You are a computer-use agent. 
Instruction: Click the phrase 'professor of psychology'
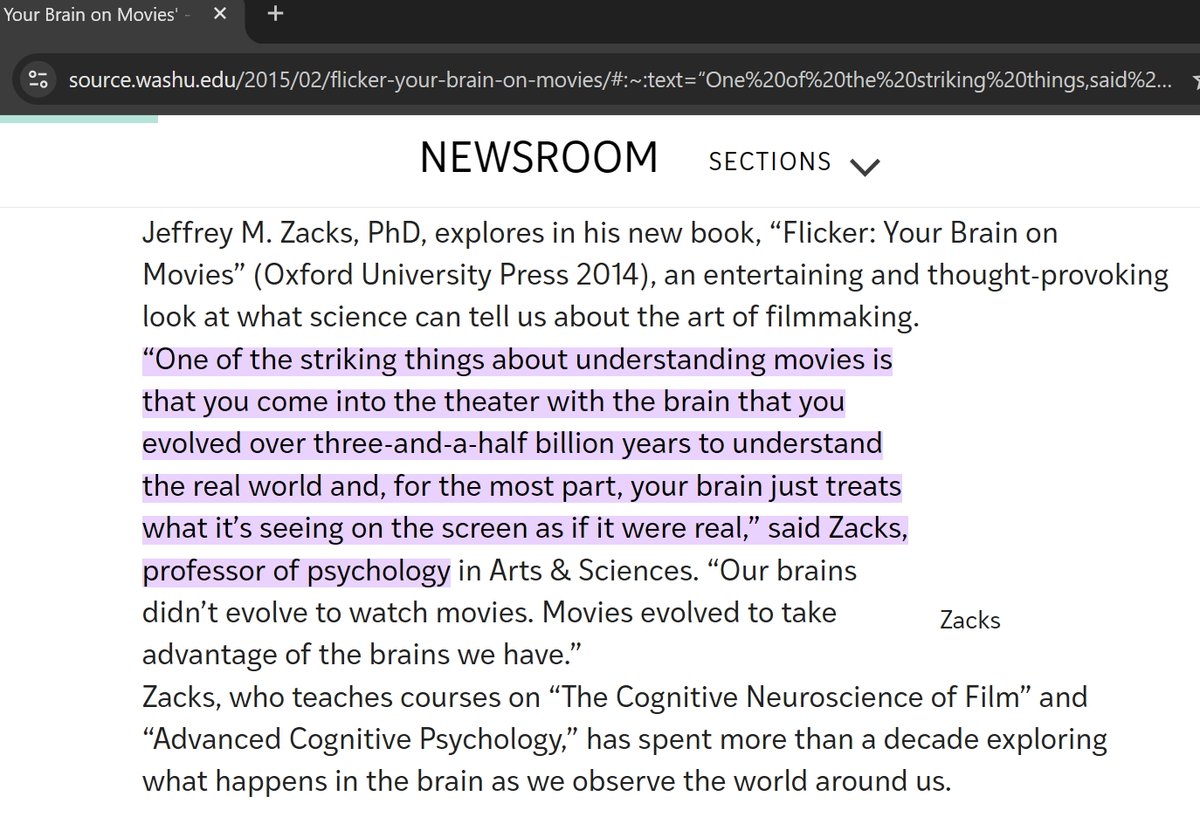coord(296,571)
